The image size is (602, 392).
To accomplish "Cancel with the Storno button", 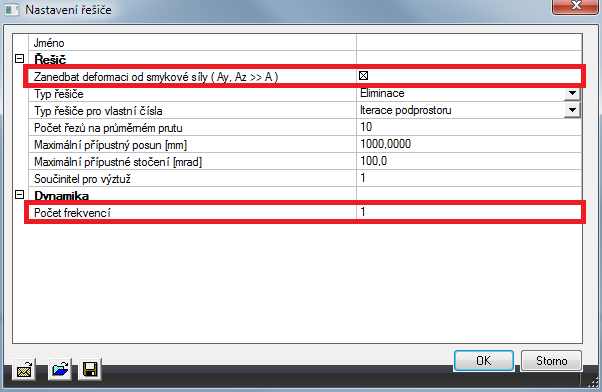I will pyautogui.click(x=551, y=361).
